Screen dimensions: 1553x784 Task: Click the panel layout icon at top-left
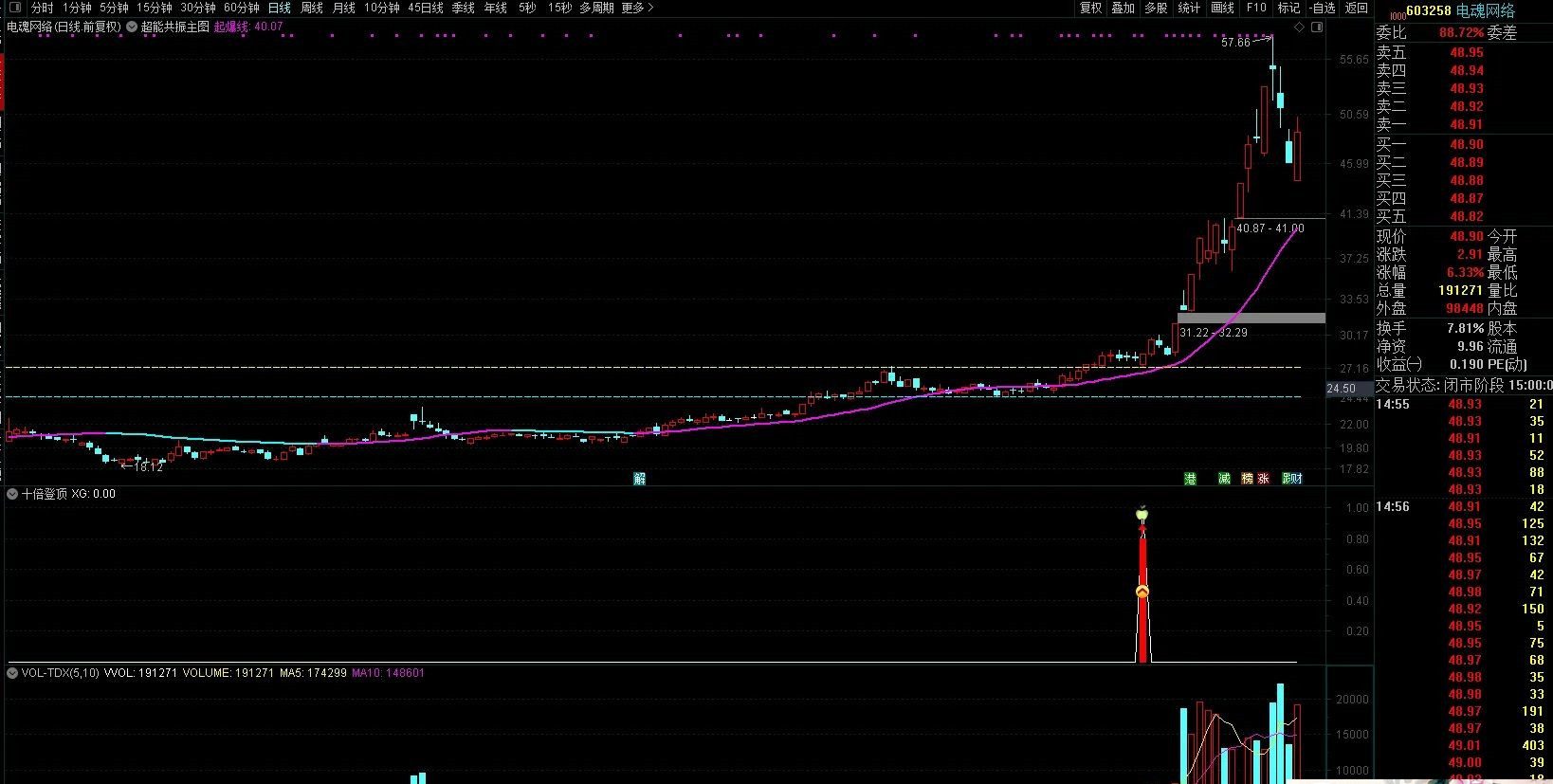(13, 8)
